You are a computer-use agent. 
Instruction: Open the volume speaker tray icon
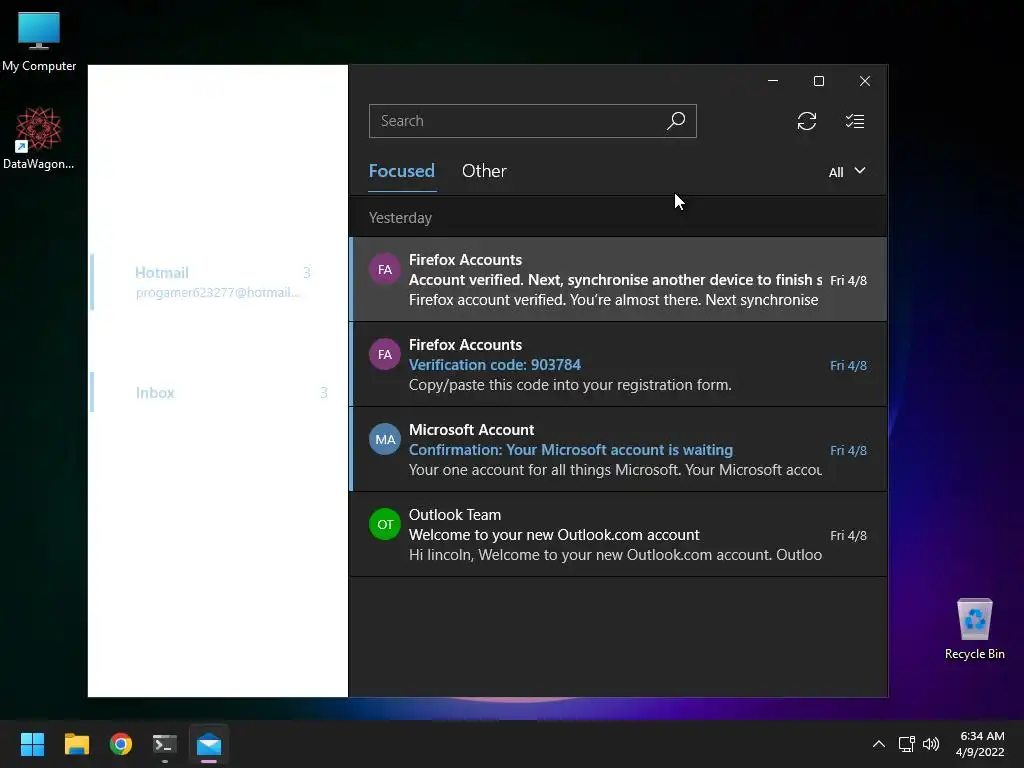(x=931, y=744)
